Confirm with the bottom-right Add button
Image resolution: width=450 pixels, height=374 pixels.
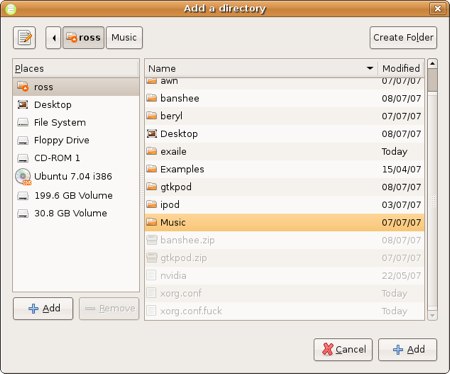[407, 350]
